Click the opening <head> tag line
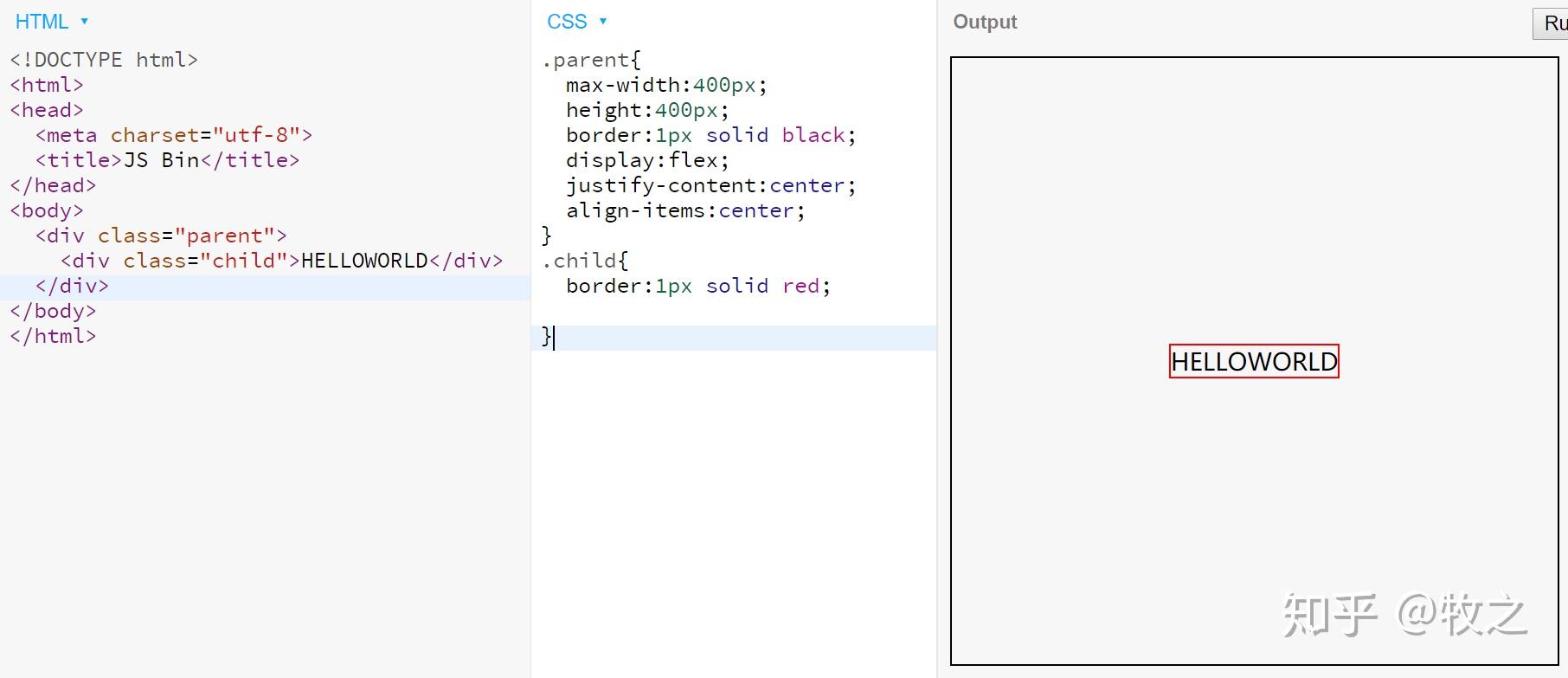The width and height of the screenshot is (1568, 678). click(x=47, y=110)
